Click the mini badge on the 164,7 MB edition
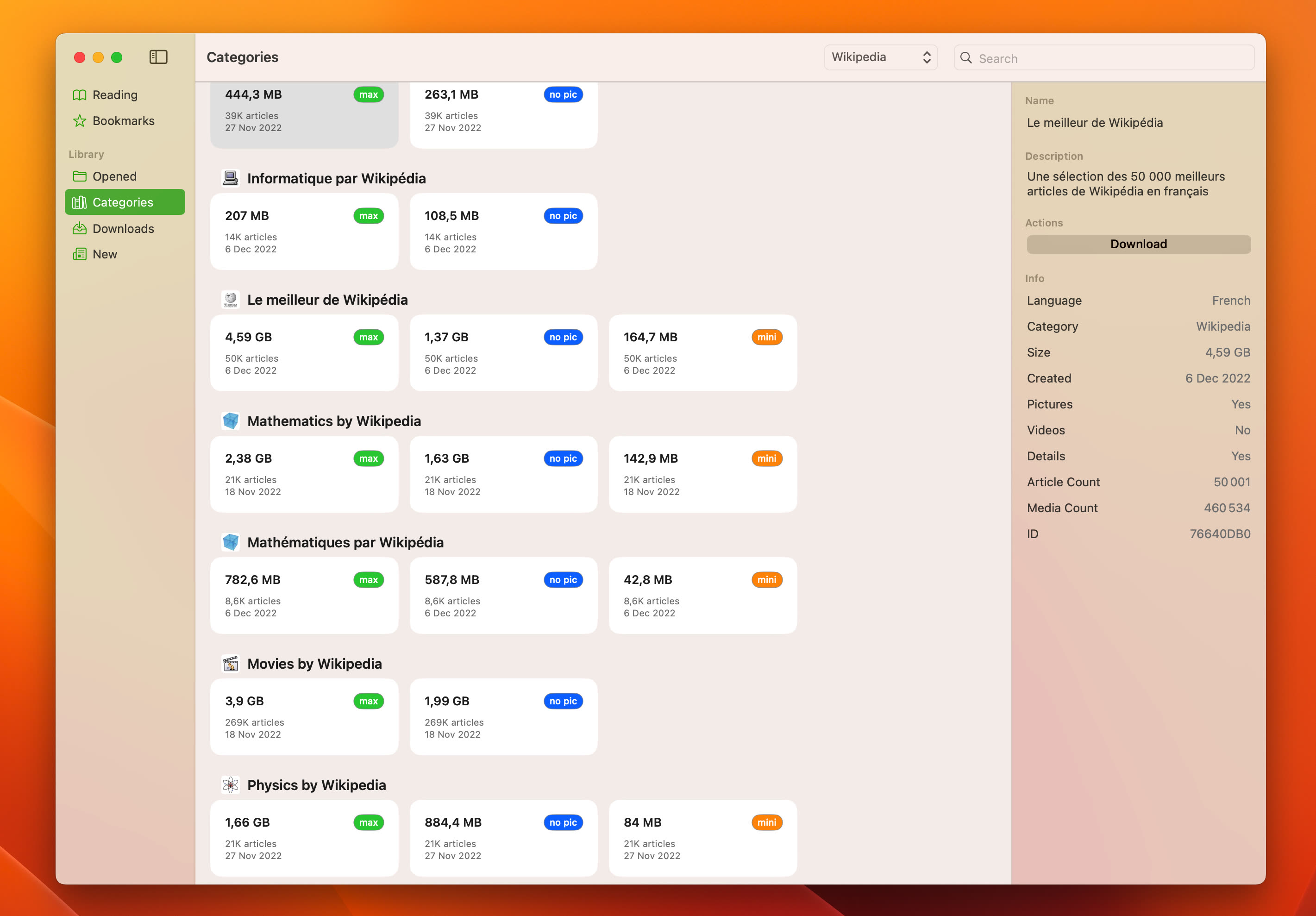The width and height of the screenshot is (1316, 916). pos(766,337)
